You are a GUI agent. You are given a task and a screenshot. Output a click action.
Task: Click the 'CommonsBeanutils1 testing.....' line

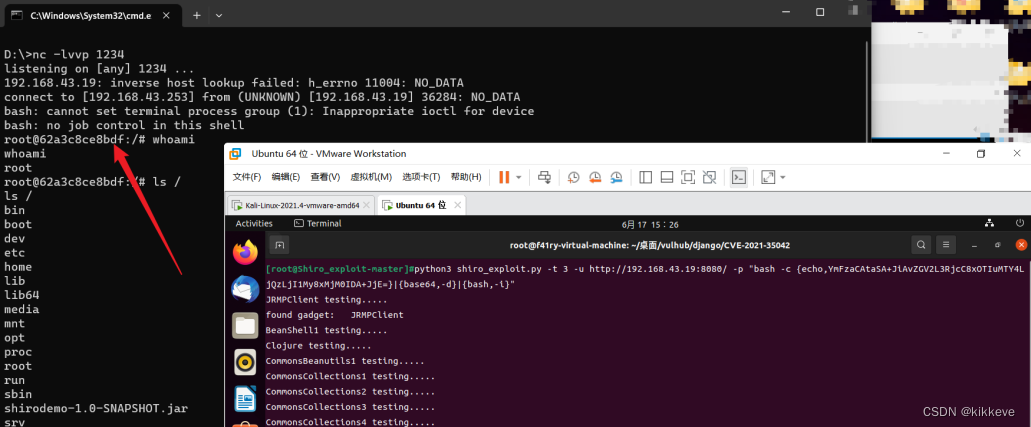[x=345, y=361]
